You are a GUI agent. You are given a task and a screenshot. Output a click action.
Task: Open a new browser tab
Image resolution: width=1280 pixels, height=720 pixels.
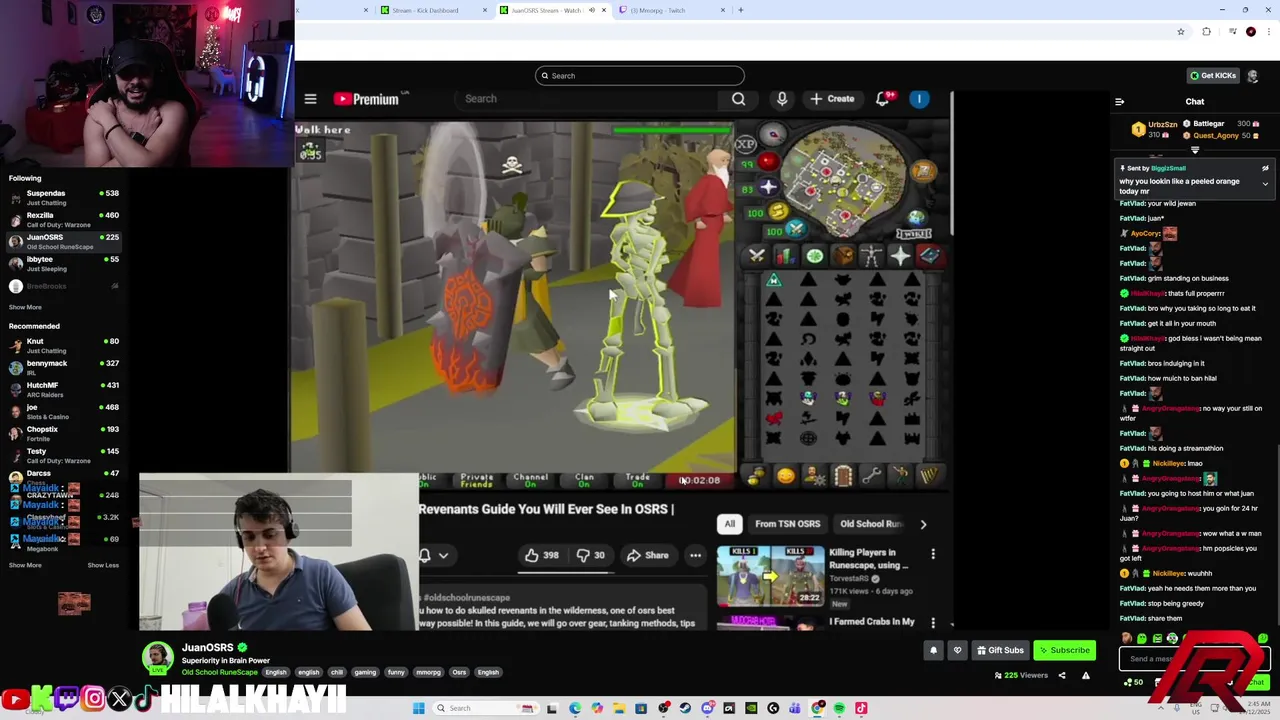point(740,10)
